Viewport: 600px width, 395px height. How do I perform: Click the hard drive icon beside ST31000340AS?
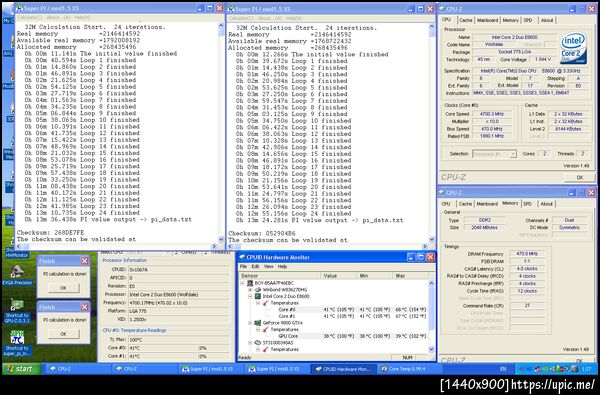258,343
